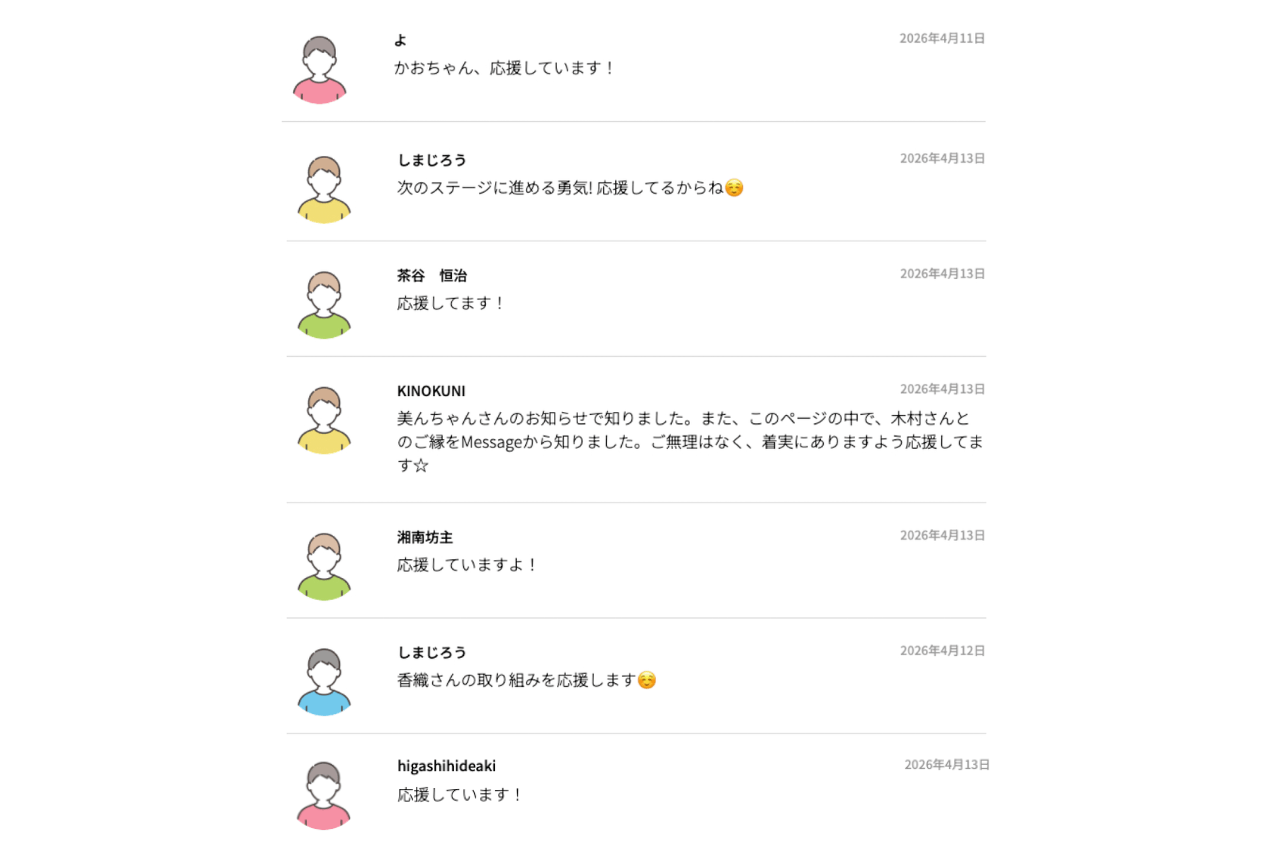Click the smiling emoji after 応援してるからね
Screen dimensions: 1280x853
coord(734,188)
